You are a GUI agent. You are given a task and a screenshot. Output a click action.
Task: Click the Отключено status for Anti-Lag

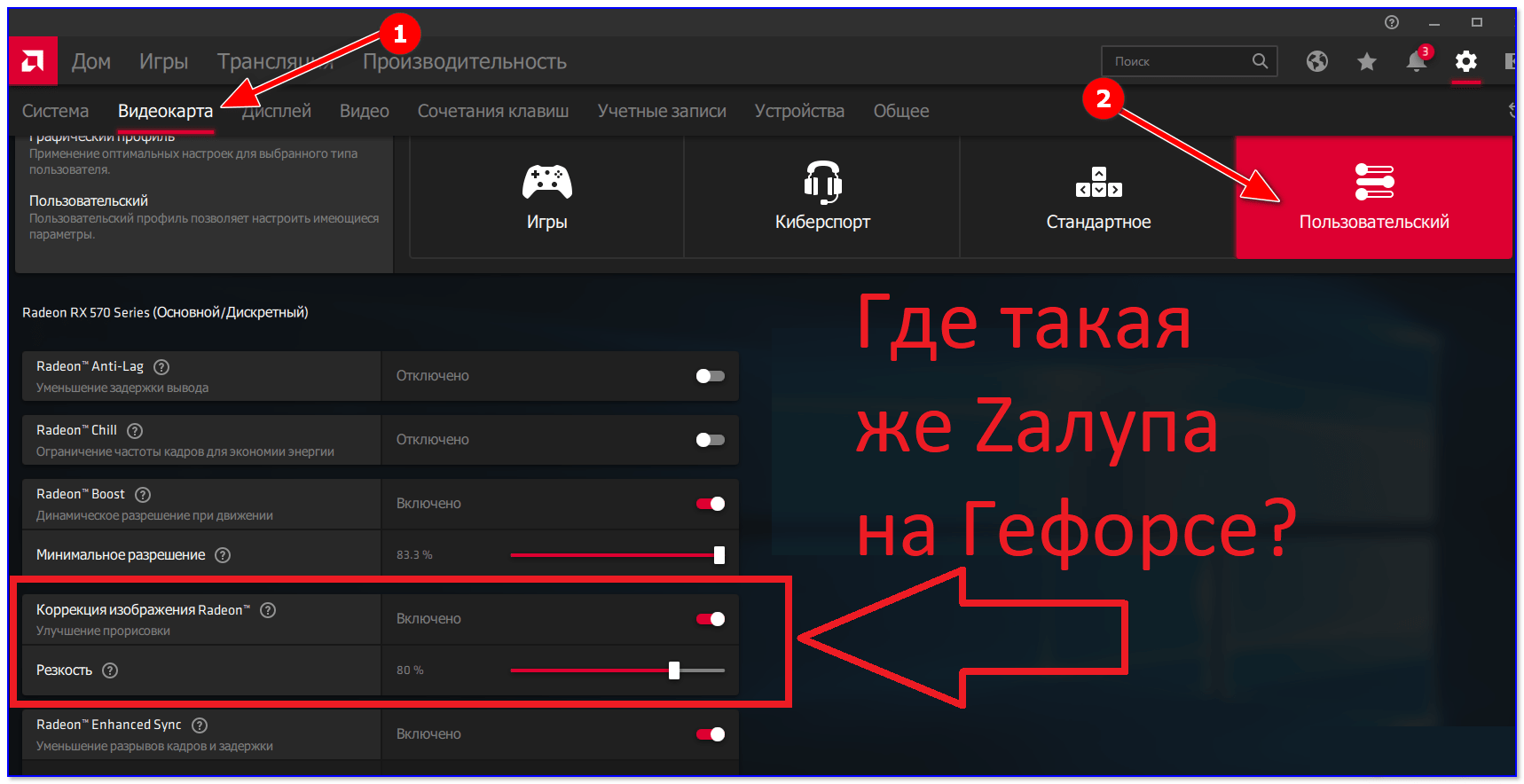point(433,376)
